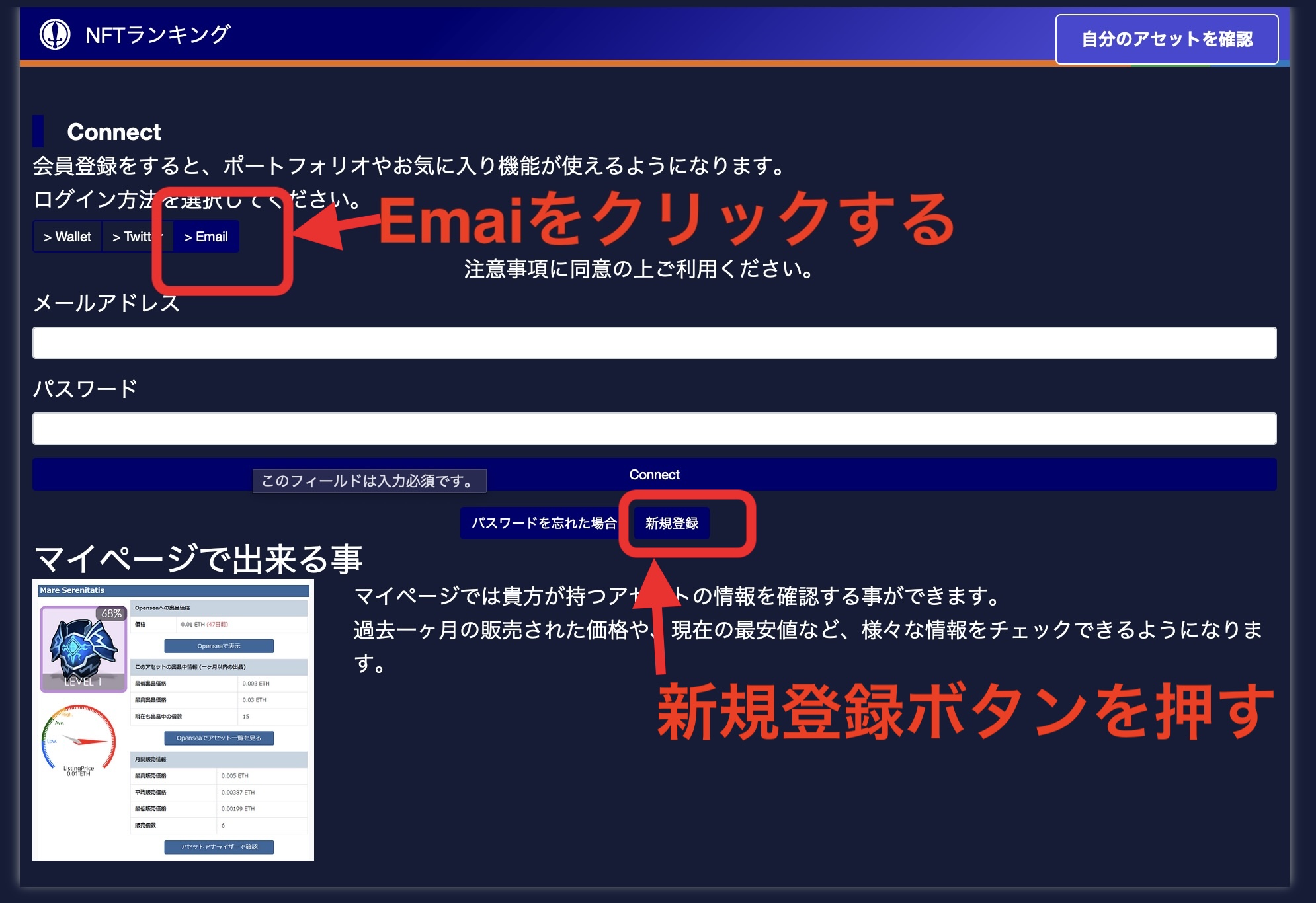Focus the メールアドレス input field
Viewport: 1316px width, 903px height.
[x=654, y=343]
